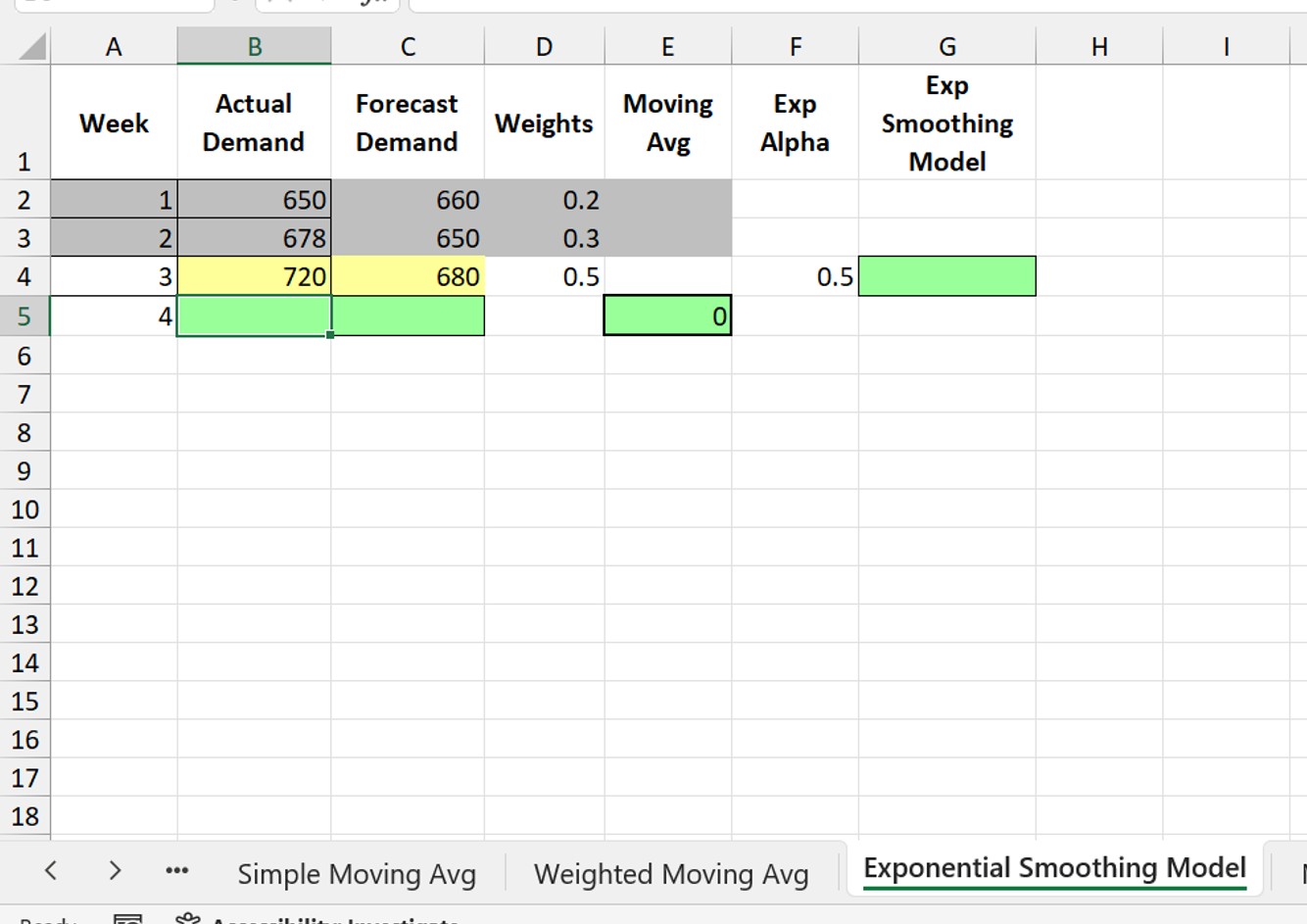Click the next sheet navigation arrow
The image size is (1307, 924).
(115, 871)
